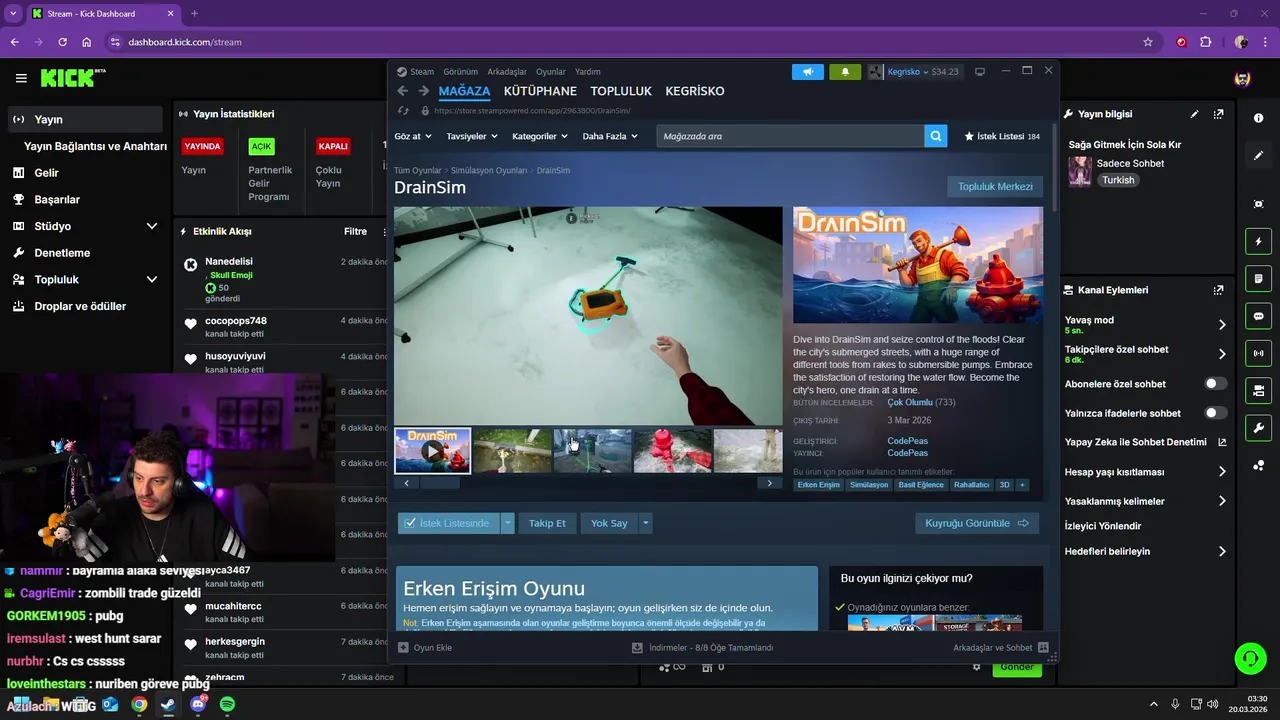Click the Steam announcements megaphone icon
The image size is (1280, 720).
click(x=808, y=72)
